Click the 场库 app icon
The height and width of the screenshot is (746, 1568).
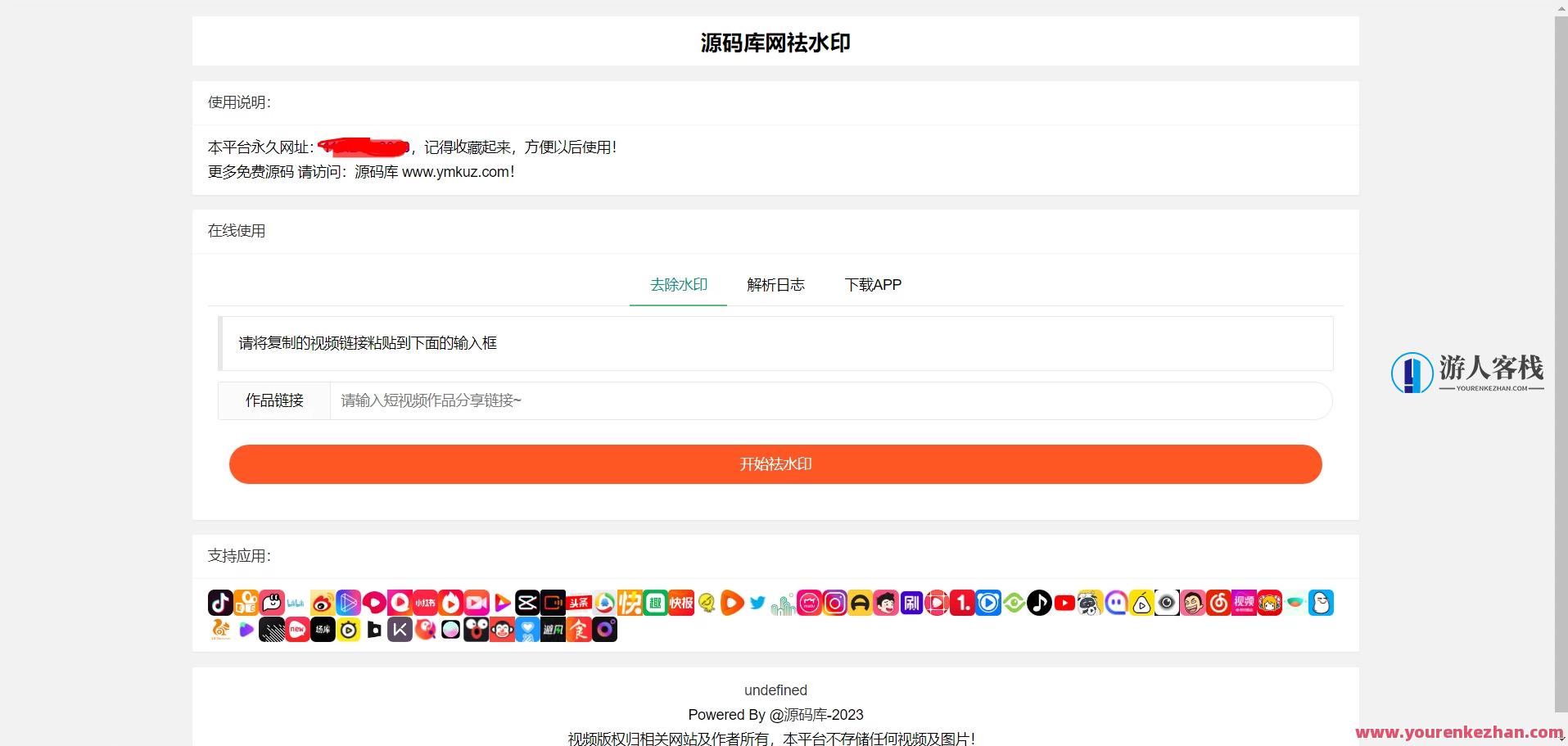[x=323, y=630]
